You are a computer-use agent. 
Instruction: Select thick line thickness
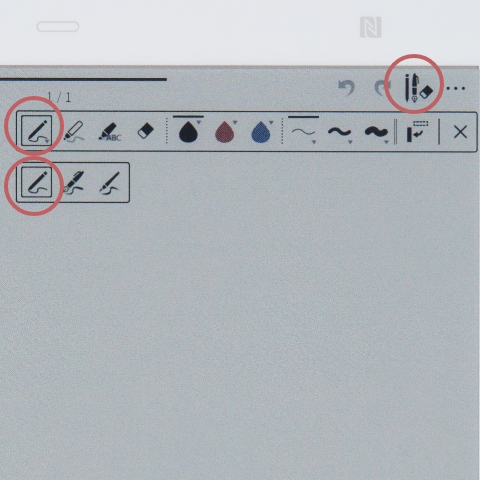[x=376, y=133]
